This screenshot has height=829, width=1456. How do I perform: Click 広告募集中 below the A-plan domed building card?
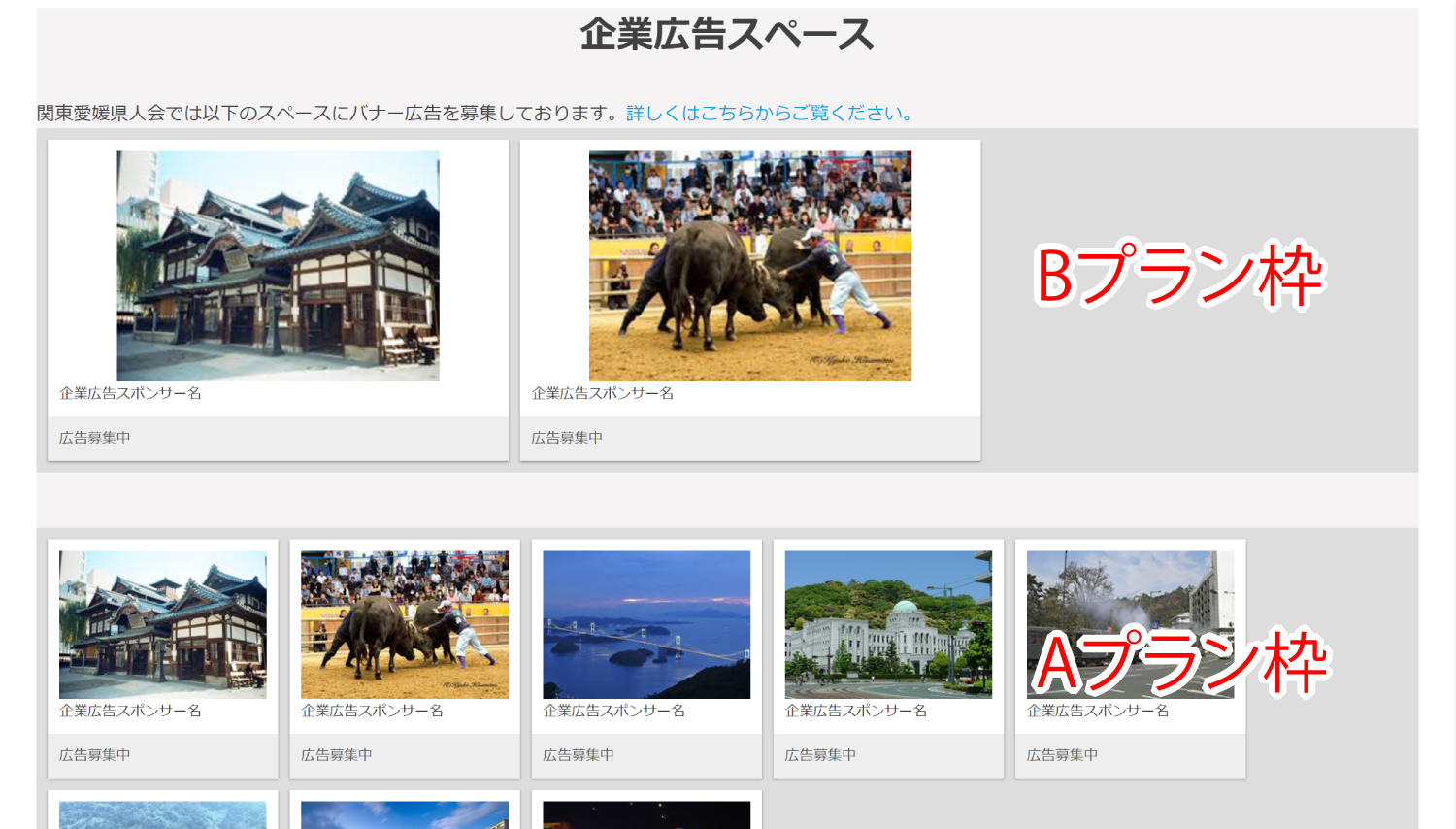820,755
